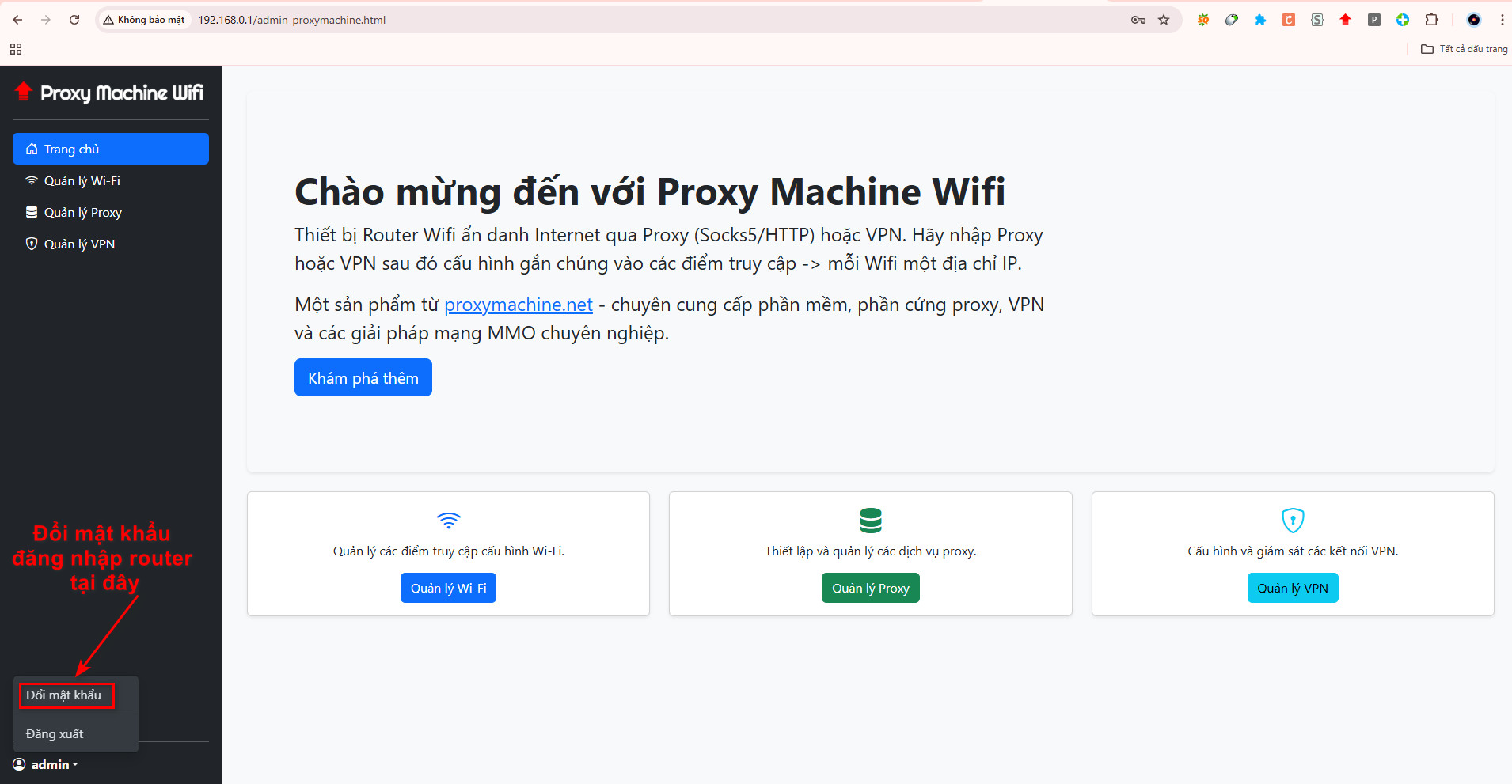Click the heading 'Chào mừng đến với Proxy Machine Wifi'
This screenshot has width=1512, height=784.
650,191
